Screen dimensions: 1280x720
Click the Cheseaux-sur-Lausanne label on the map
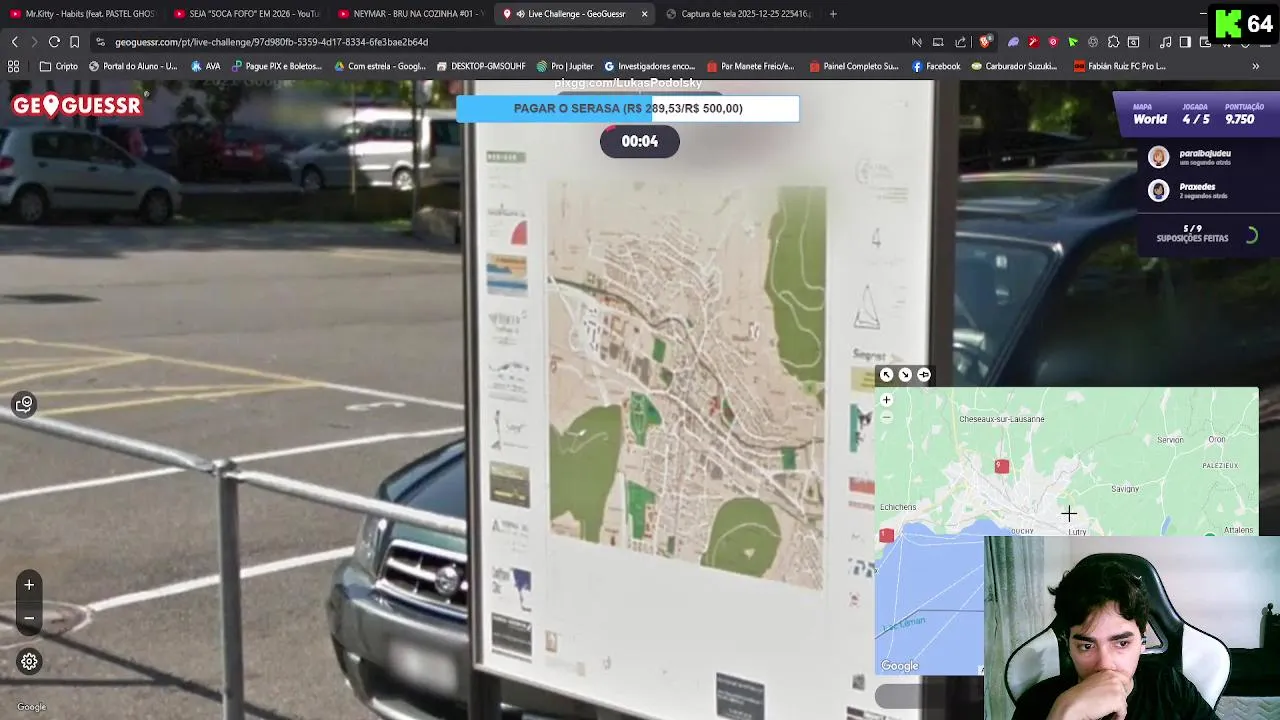tap(1001, 419)
